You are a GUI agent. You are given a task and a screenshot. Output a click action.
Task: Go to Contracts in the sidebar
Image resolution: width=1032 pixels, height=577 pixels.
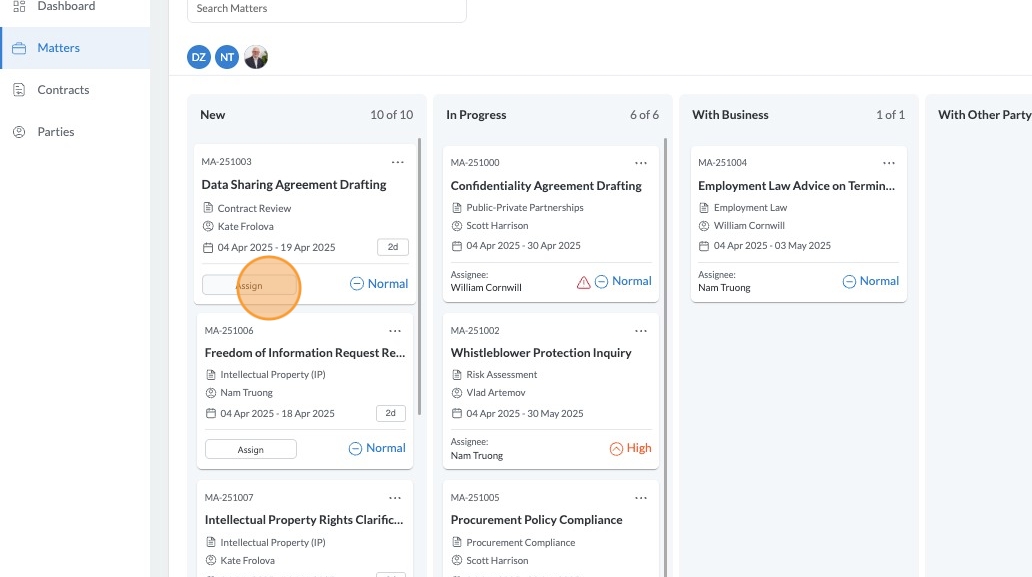click(x=63, y=90)
